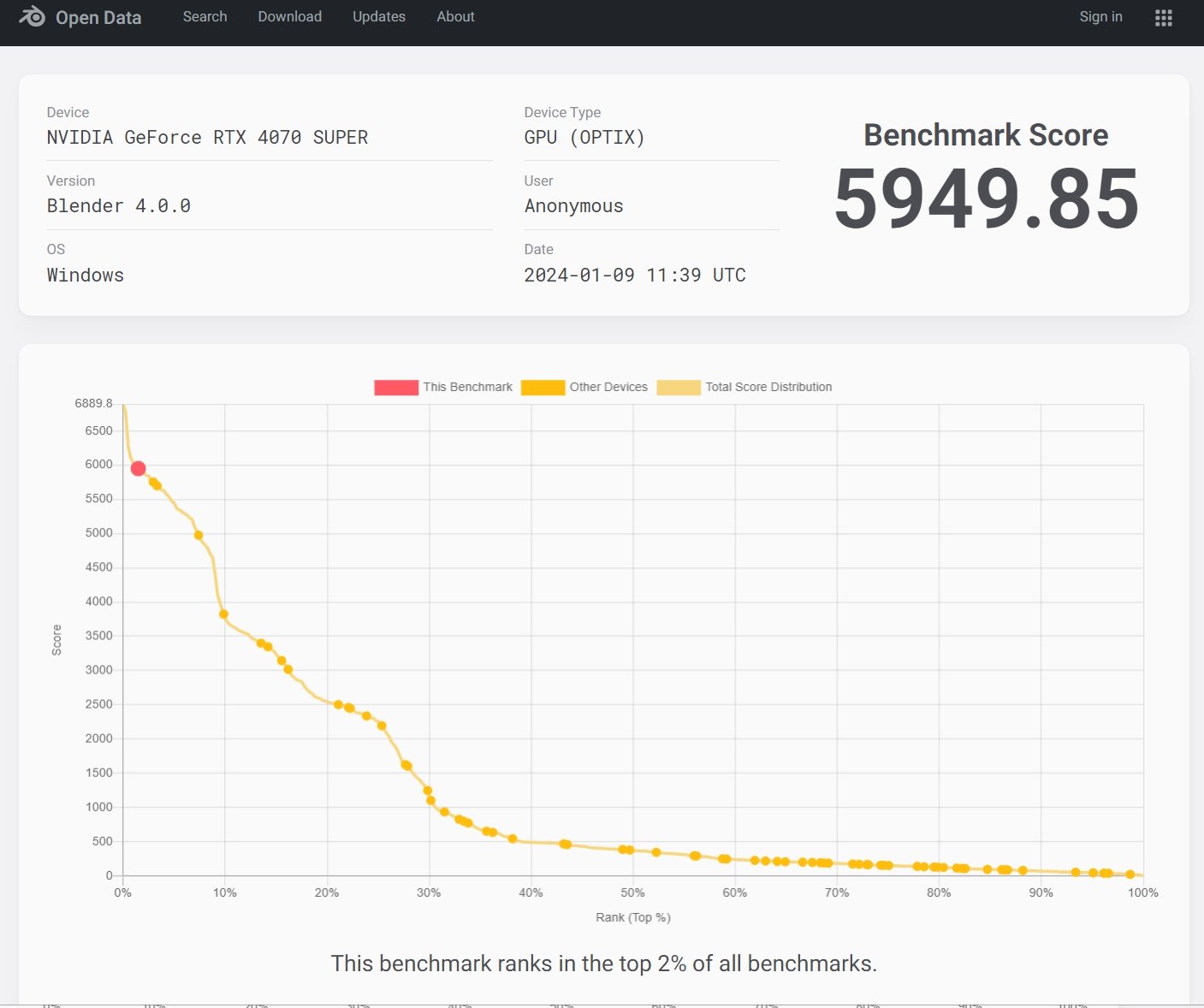The height and width of the screenshot is (1008, 1204).
Task: Click the benchmark score 5949.85
Action: pos(986,199)
